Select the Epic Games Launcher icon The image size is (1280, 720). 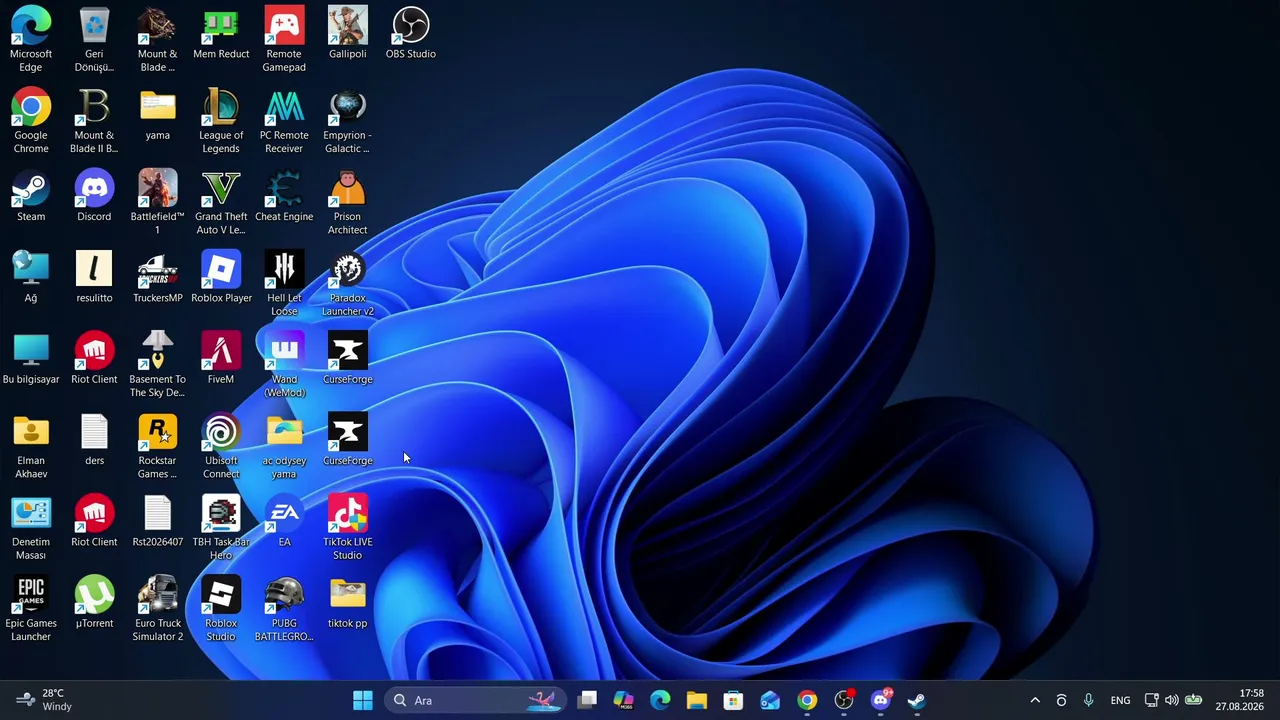31,609
